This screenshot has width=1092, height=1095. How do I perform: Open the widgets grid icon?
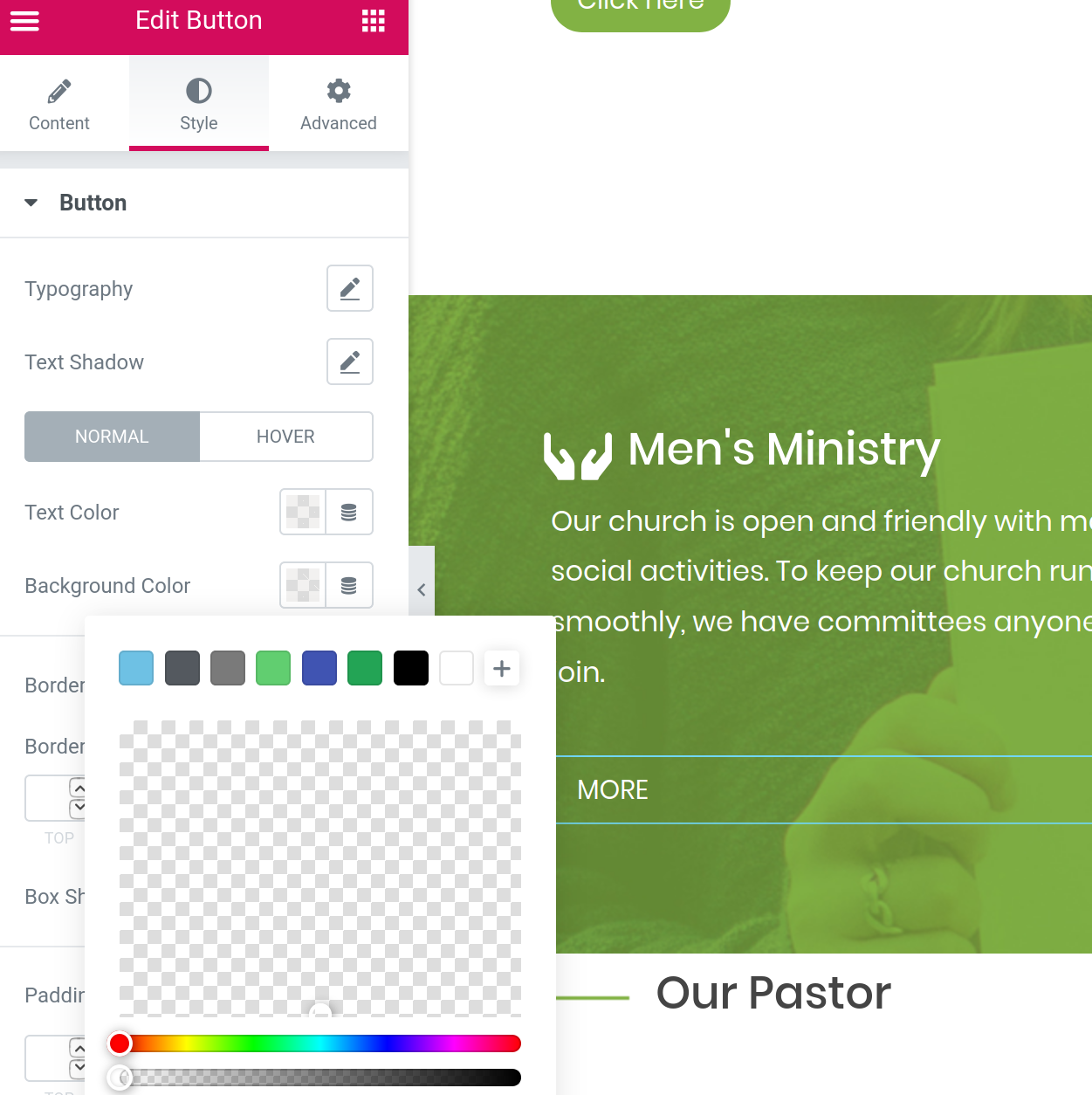coord(374,21)
